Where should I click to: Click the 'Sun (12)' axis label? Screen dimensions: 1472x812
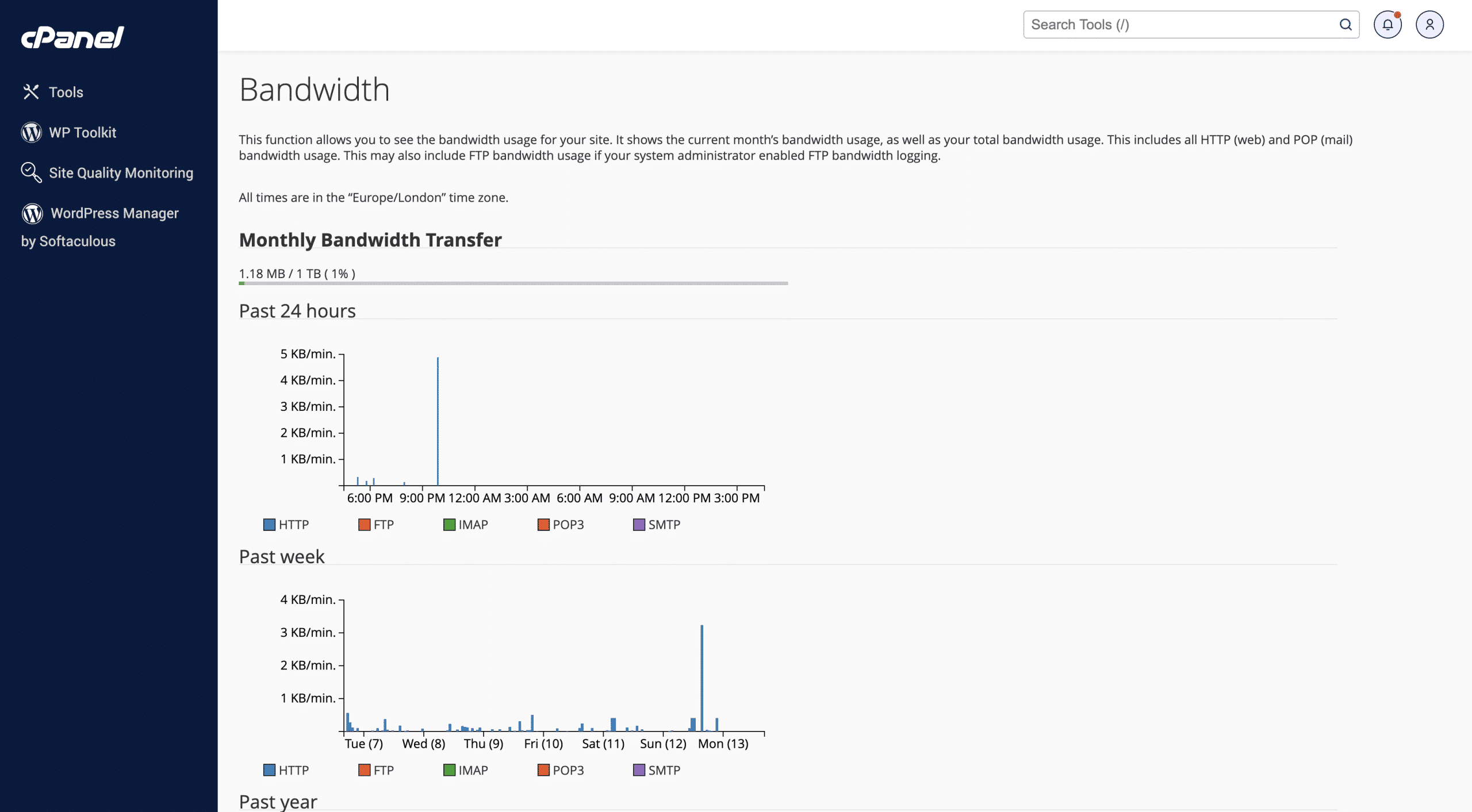point(663,744)
